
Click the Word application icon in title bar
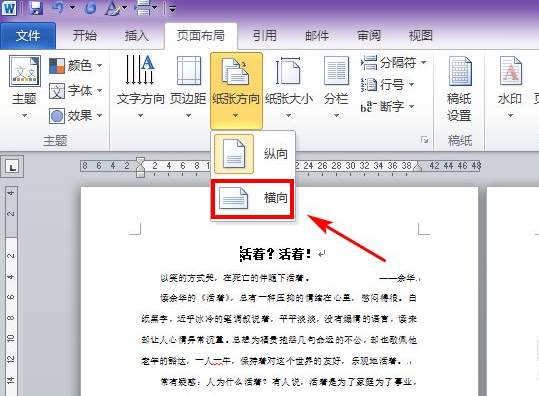point(9,8)
